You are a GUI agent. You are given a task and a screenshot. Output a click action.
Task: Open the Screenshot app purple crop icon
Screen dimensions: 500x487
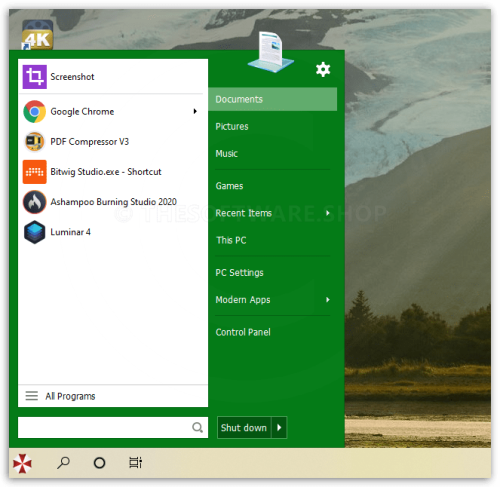34,77
